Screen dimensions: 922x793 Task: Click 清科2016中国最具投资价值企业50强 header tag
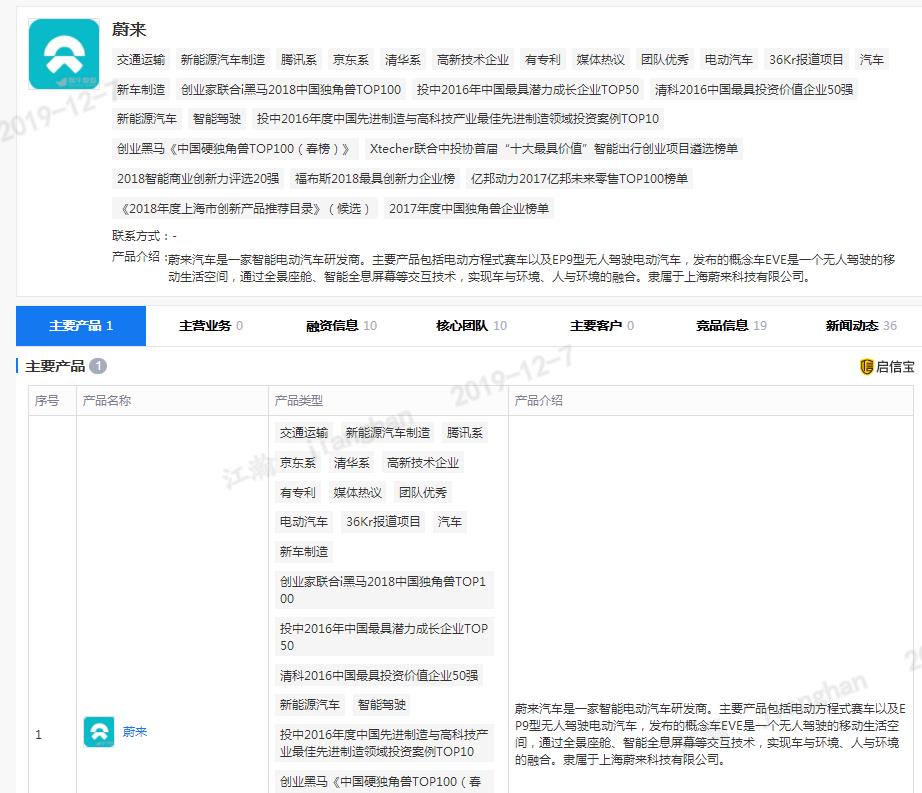[x=754, y=89]
